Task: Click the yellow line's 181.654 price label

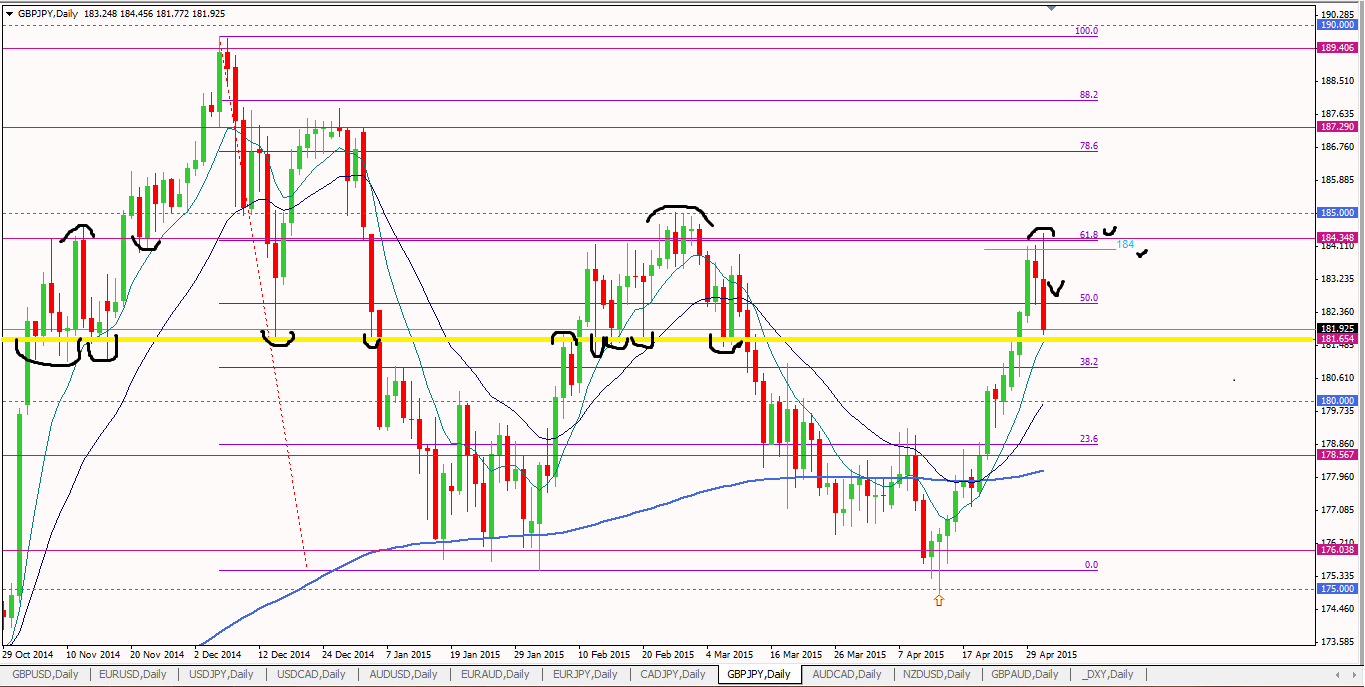Action: 1338,339
